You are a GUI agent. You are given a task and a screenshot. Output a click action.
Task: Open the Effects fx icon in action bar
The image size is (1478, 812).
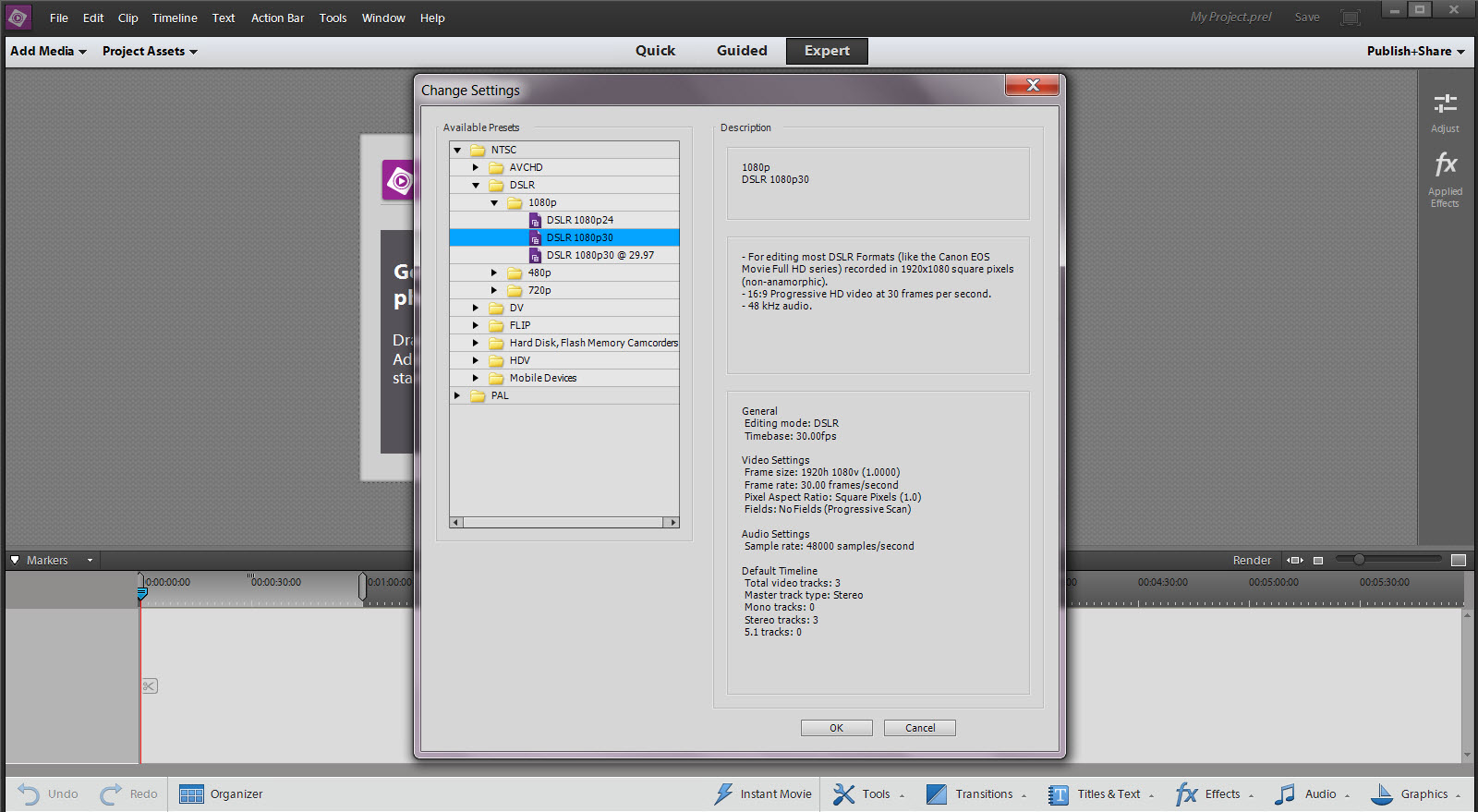coord(1187,794)
